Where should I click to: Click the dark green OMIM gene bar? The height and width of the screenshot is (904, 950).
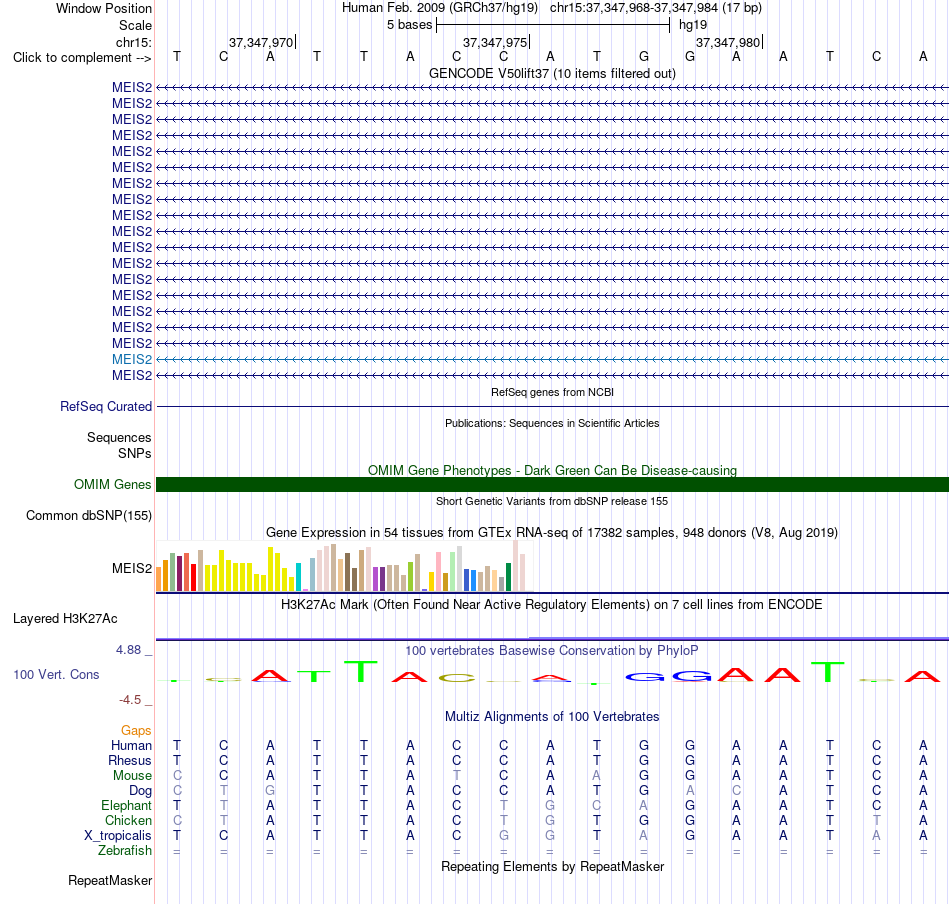[552, 484]
